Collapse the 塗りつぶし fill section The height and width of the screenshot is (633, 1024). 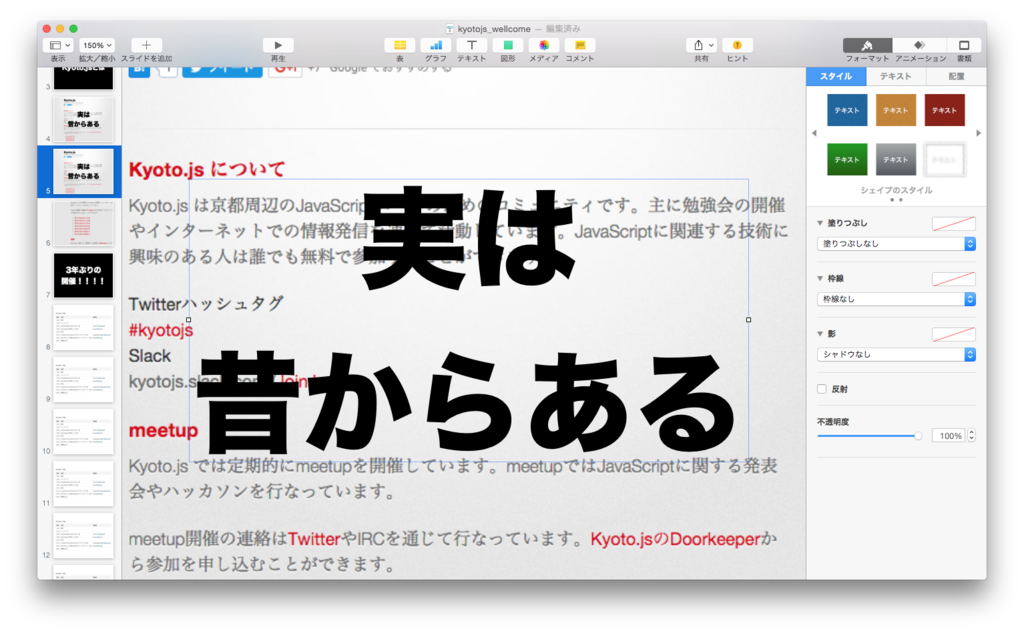point(820,223)
